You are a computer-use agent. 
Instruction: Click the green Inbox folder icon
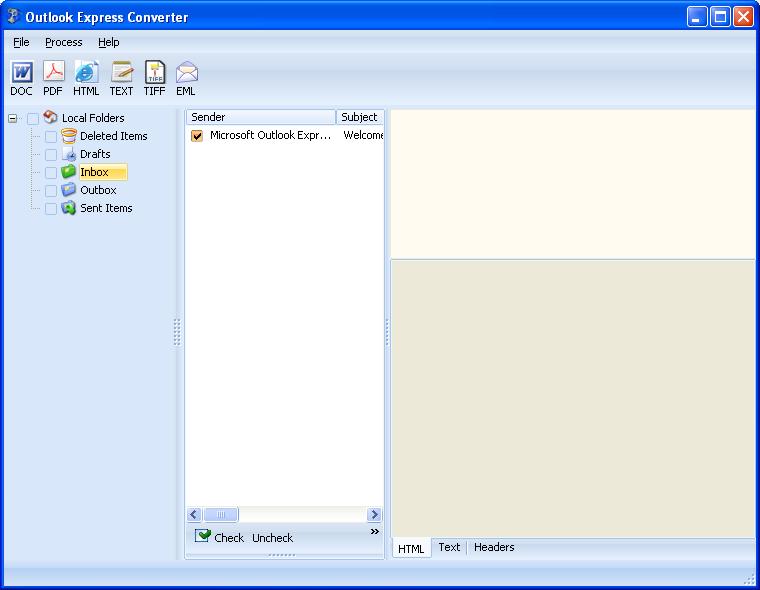(x=69, y=172)
